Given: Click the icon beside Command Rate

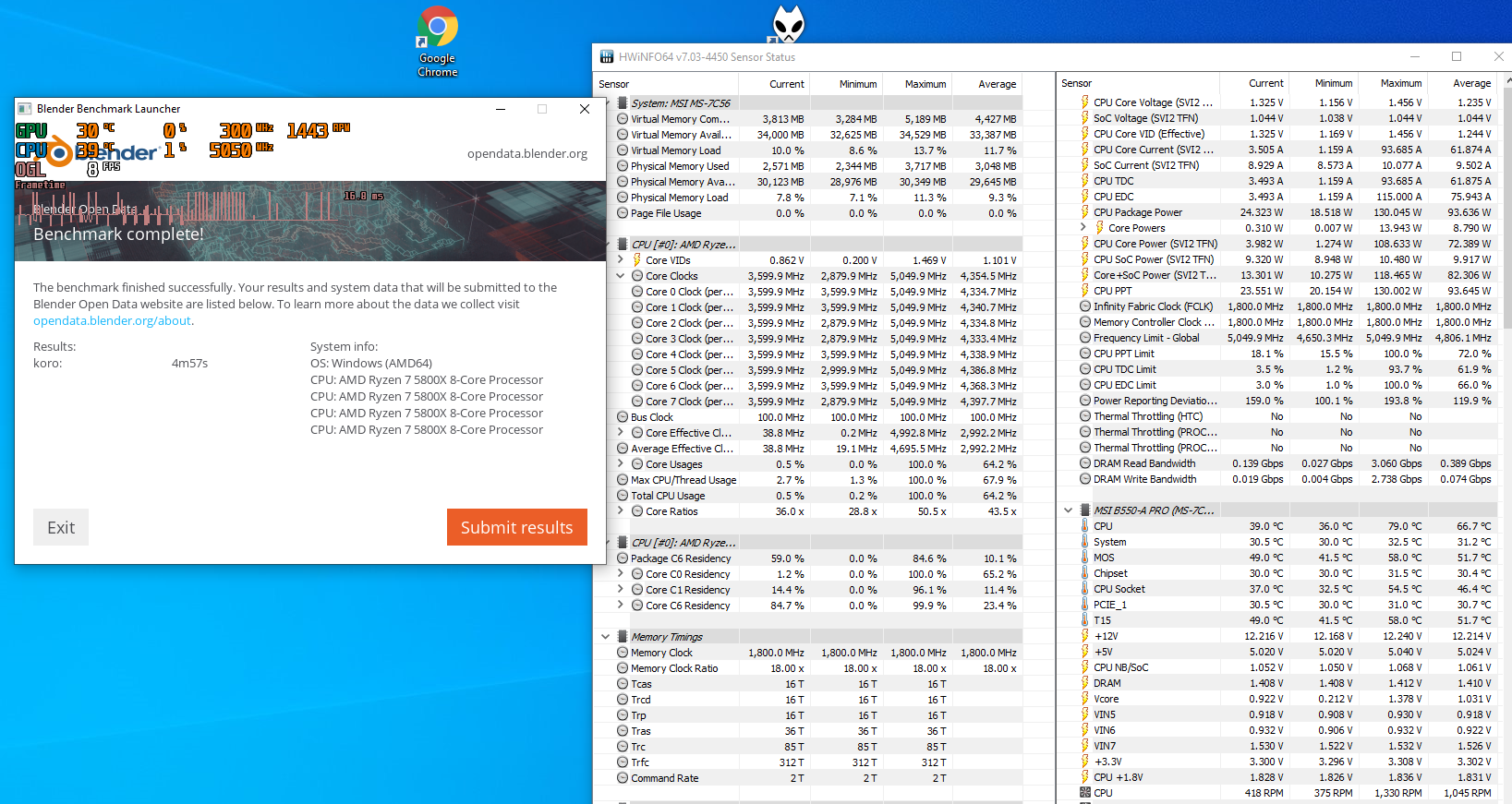Looking at the screenshot, I should (x=623, y=778).
